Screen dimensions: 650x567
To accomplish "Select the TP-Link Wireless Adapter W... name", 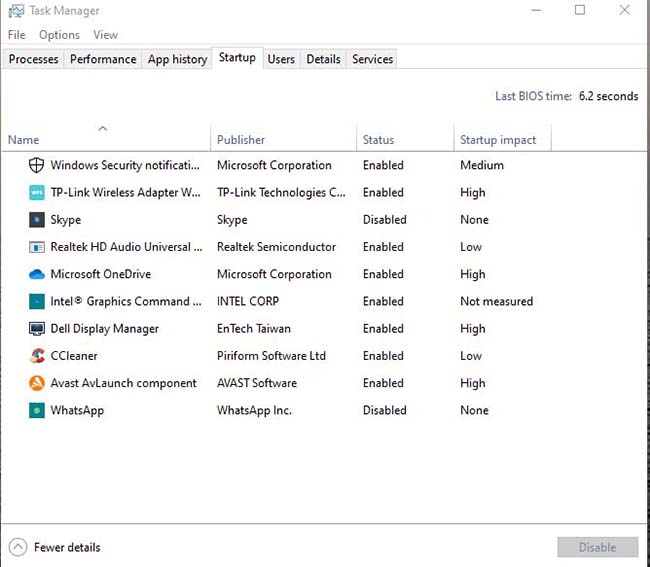I will 125,192.
